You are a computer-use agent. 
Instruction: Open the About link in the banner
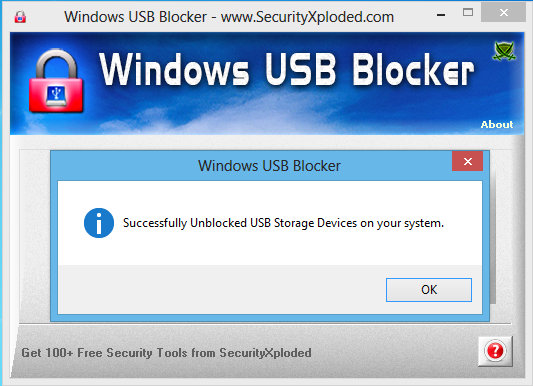point(497,124)
